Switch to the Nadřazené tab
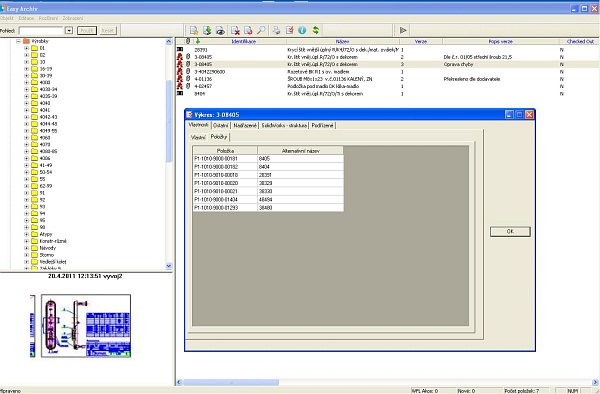The height and width of the screenshot is (394, 600). [245, 125]
